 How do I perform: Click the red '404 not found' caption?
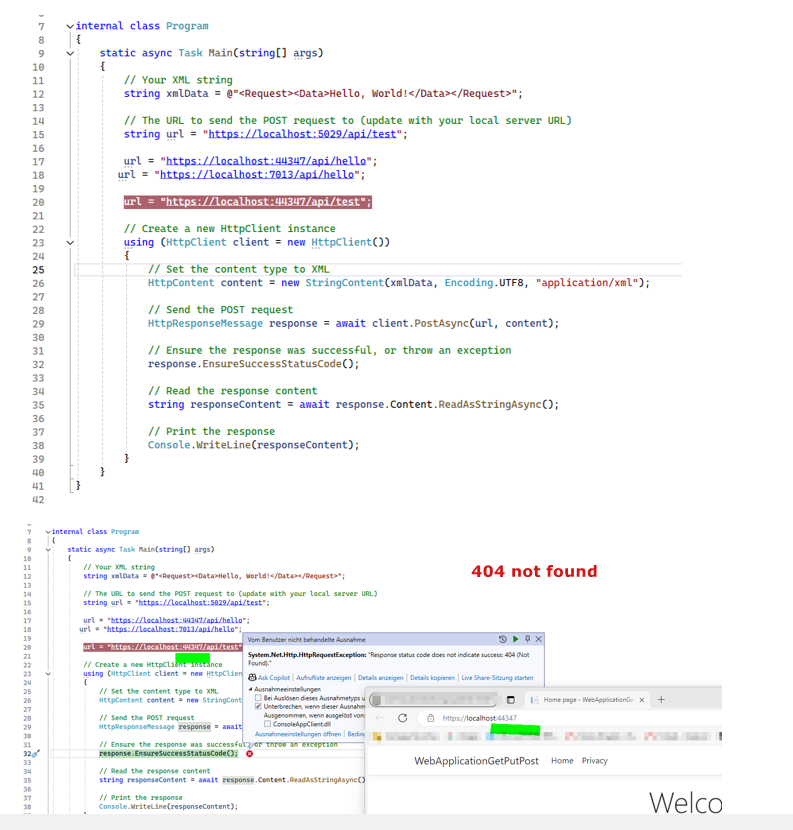pyautogui.click(x=534, y=571)
